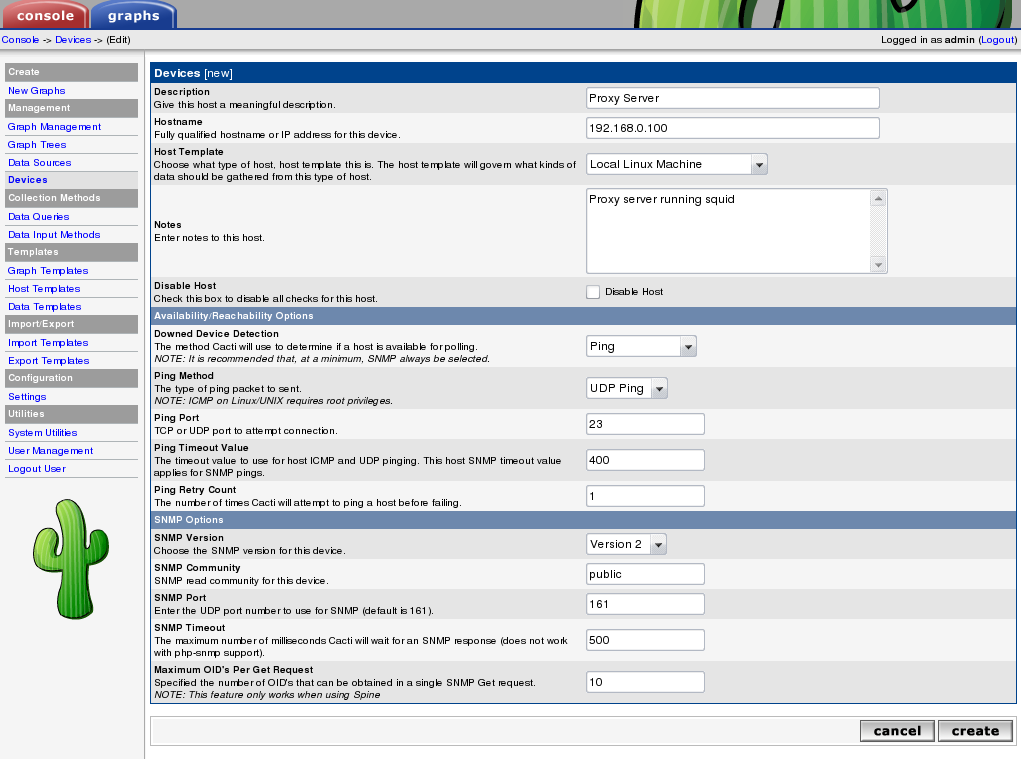The width and height of the screenshot is (1021, 759).
Task: Open User Management under Utilities
Action: click(x=50, y=451)
